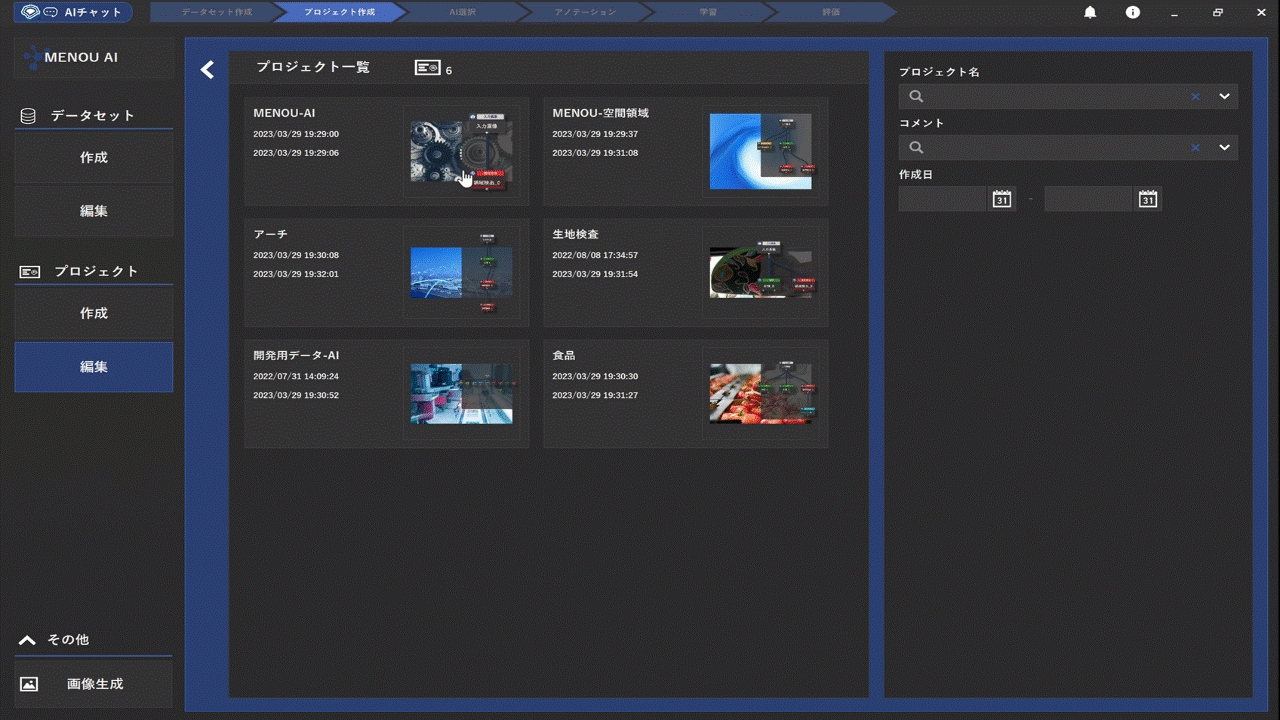Open the info icon in title bar
This screenshot has width=1280, height=720.
coord(1132,12)
